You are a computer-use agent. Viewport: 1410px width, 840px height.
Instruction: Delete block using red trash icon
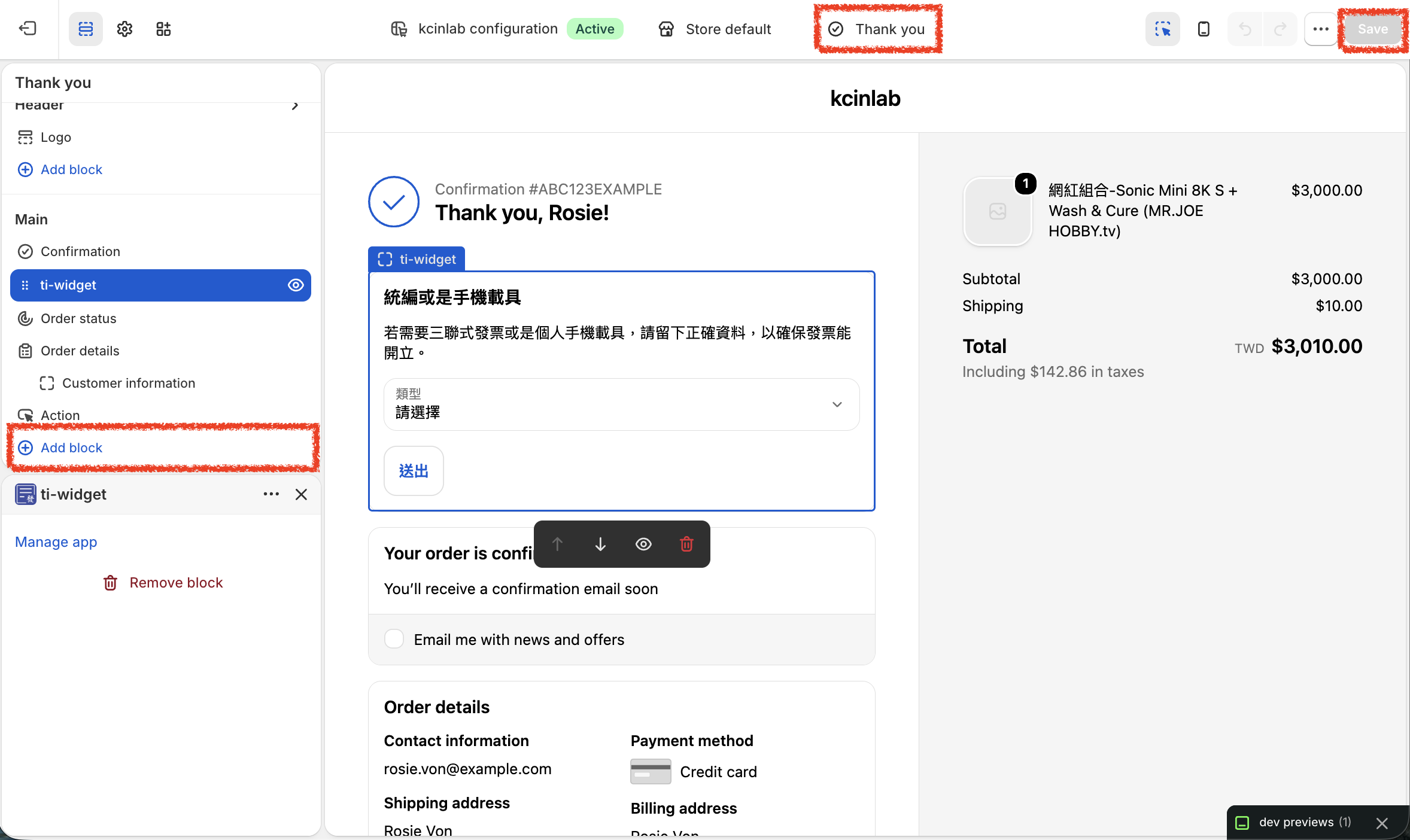(x=686, y=544)
